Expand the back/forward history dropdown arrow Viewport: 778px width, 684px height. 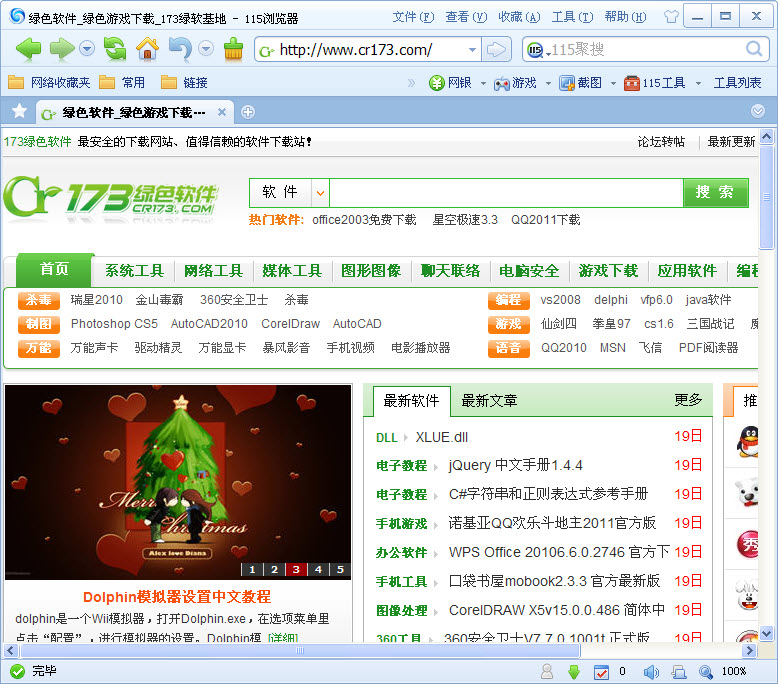[87, 49]
